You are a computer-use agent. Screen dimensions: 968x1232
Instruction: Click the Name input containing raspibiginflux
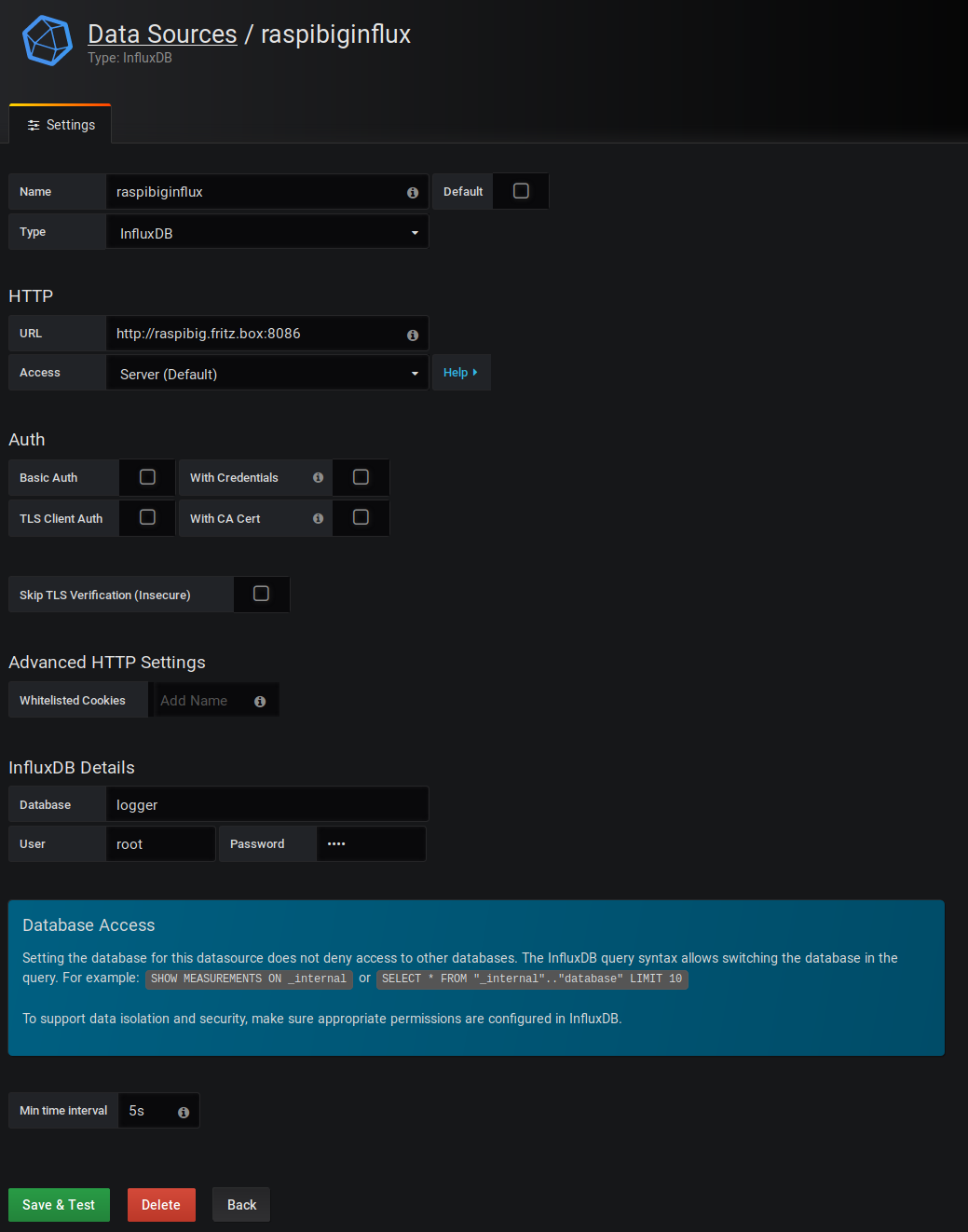tap(267, 192)
